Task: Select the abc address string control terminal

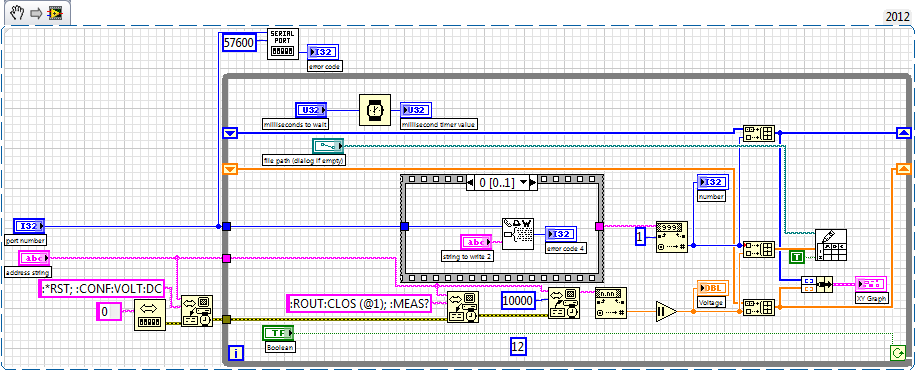Action: pyautogui.click(x=34, y=258)
